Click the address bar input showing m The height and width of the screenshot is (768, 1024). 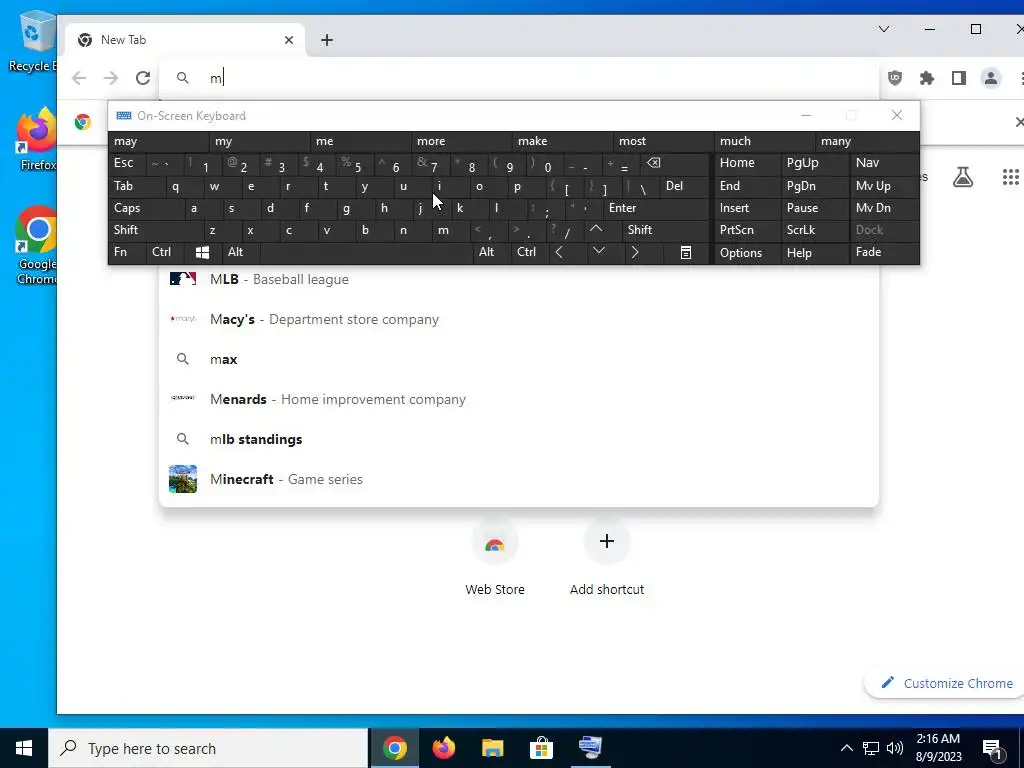(x=519, y=78)
